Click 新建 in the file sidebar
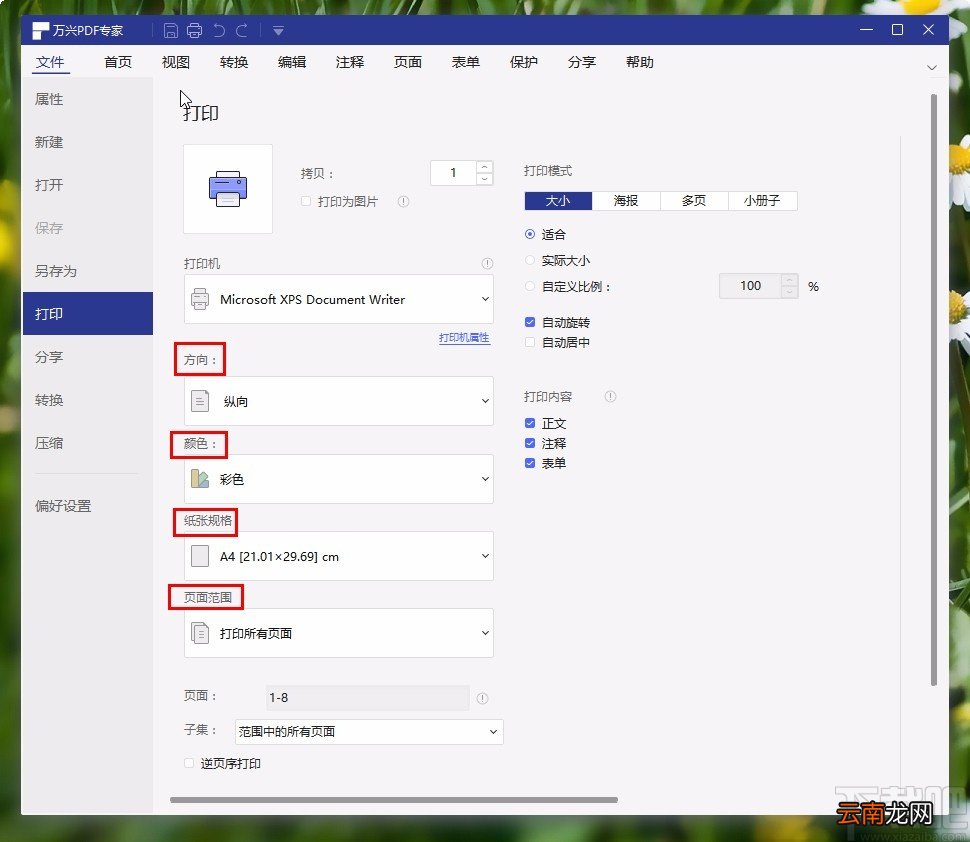 [x=87, y=142]
